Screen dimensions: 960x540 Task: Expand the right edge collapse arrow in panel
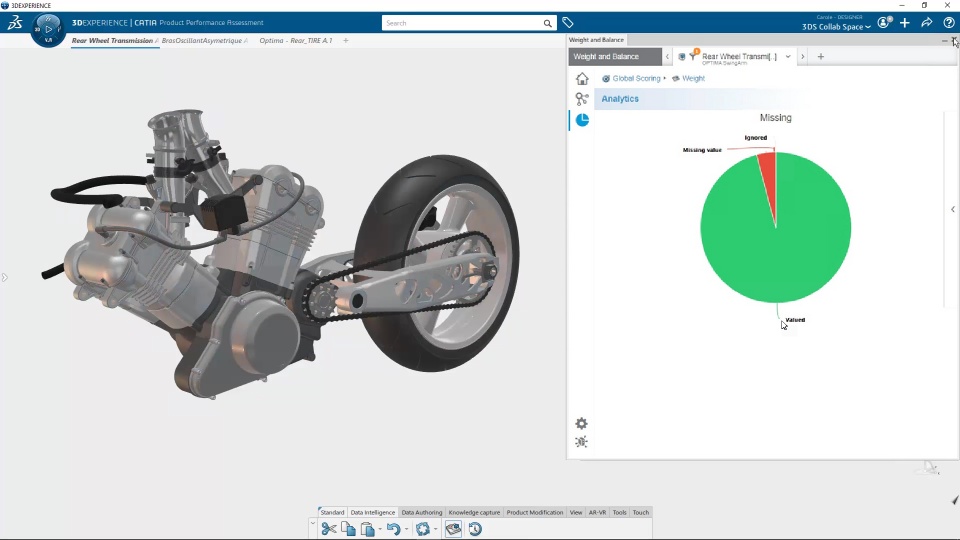click(953, 209)
